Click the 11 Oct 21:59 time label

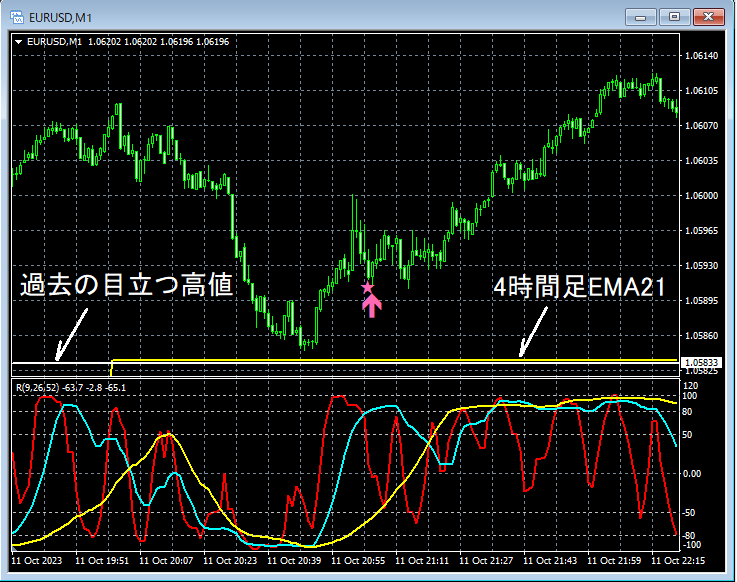point(614,561)
